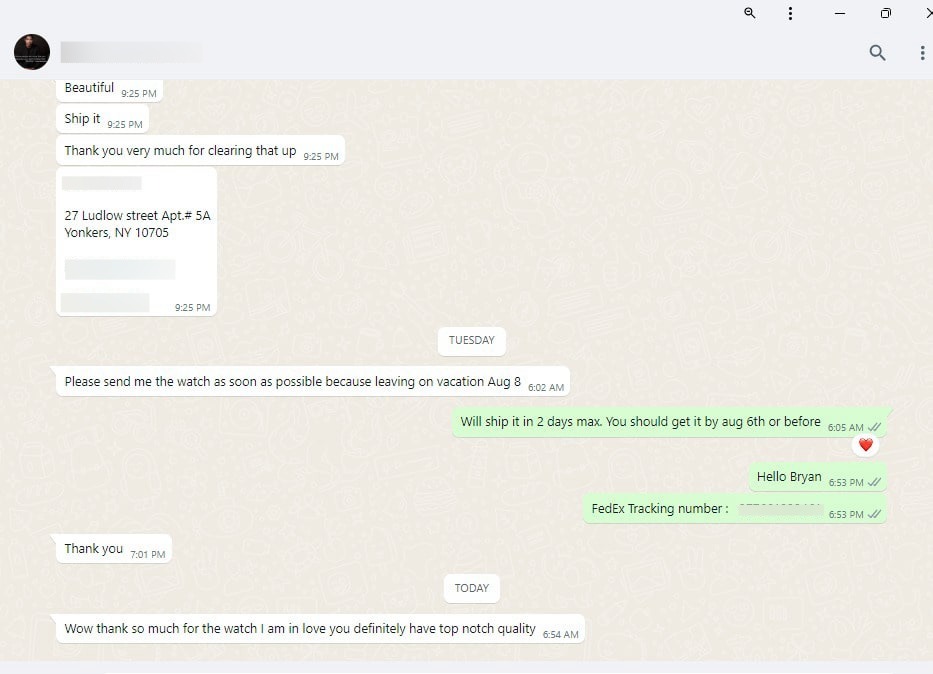
Task: Click the blurred contact name in header
Action: [x=130, y=52]
